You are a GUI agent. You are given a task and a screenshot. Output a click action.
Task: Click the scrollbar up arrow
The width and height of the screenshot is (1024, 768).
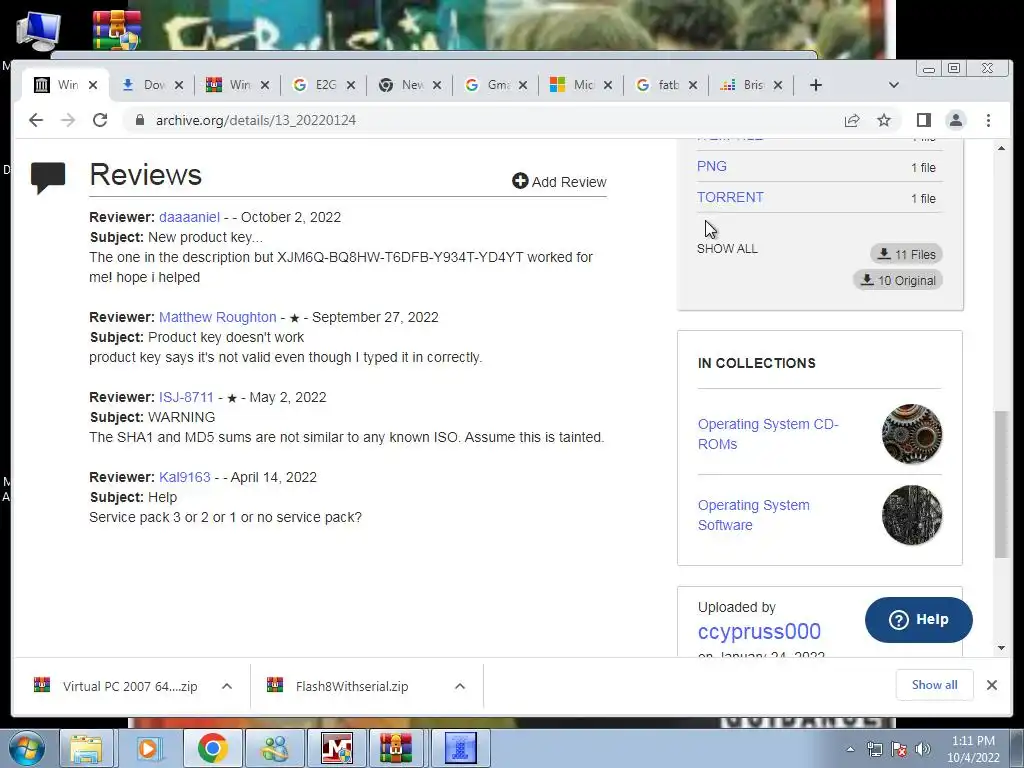click(x=1001, y=149)
